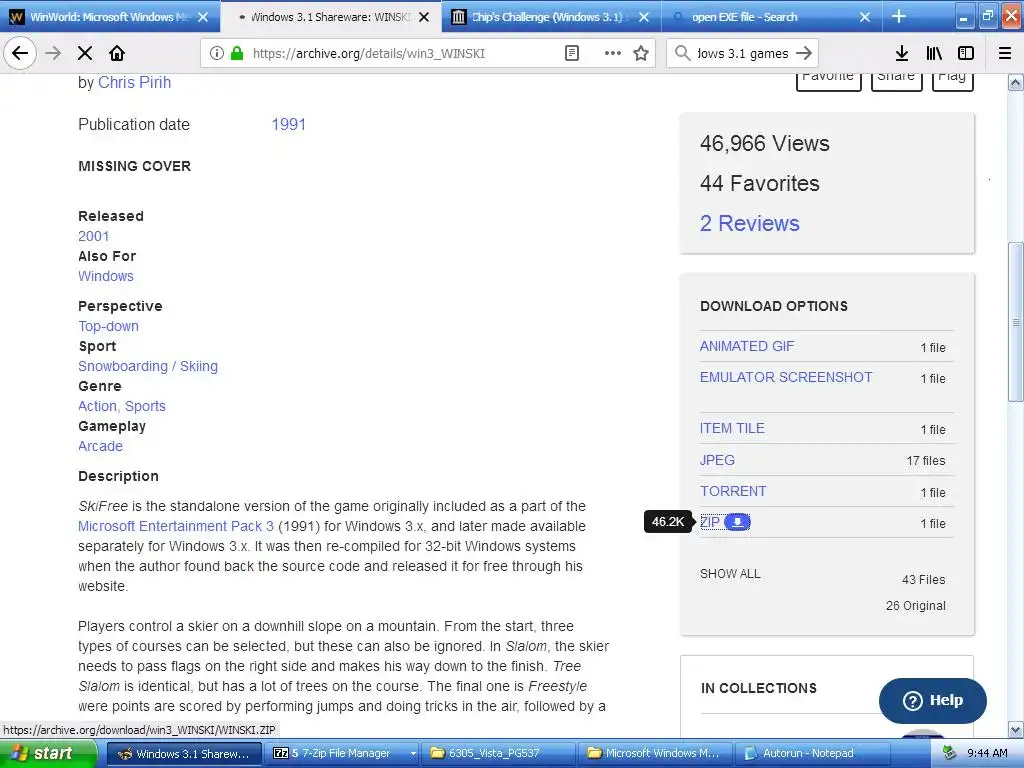This screenshot has width=1024, height=768.
Task: Click the ZIP download link
Action: [x=710, y=522]
